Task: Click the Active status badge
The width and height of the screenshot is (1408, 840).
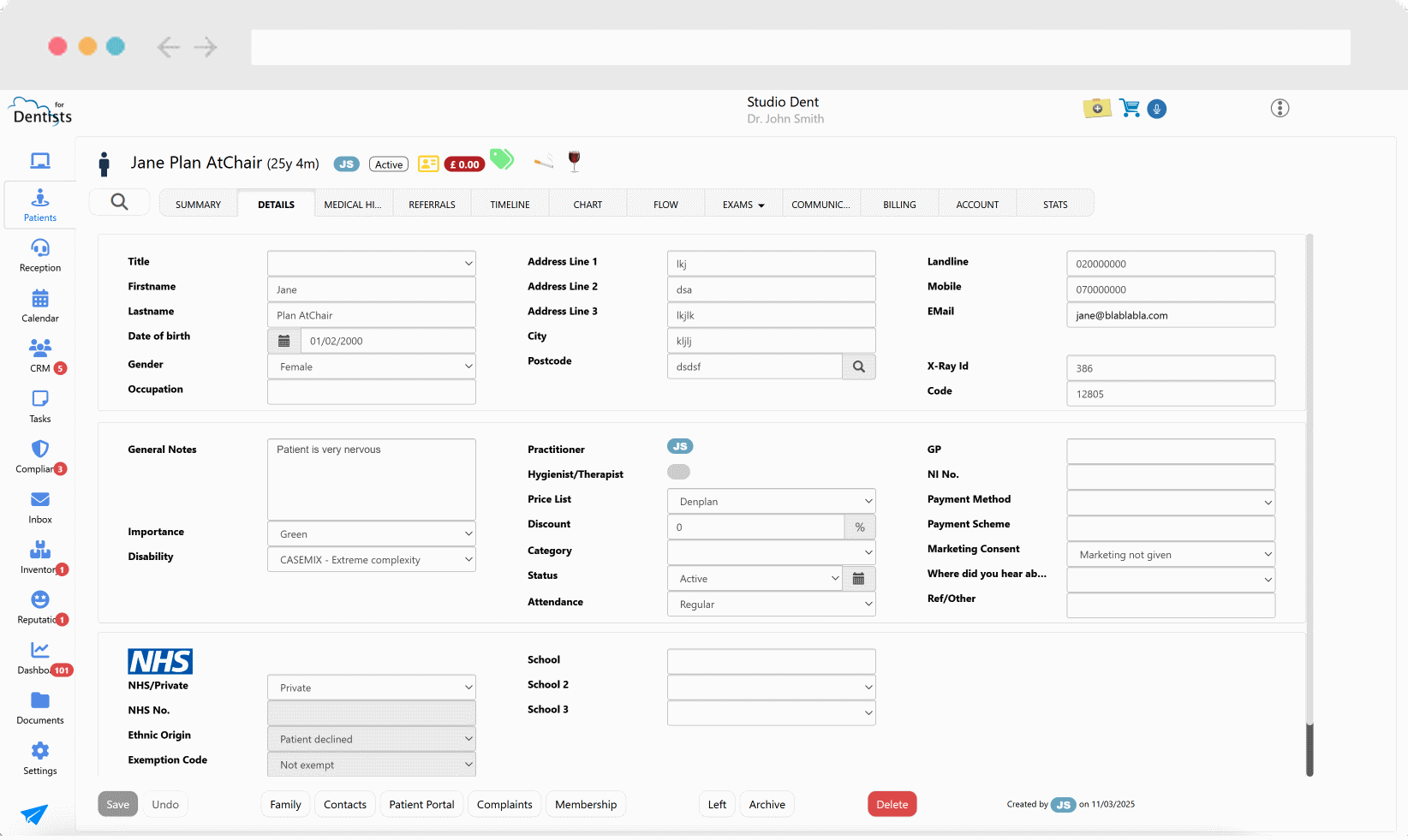Action: pyautogui.click(x=389, y=164)
